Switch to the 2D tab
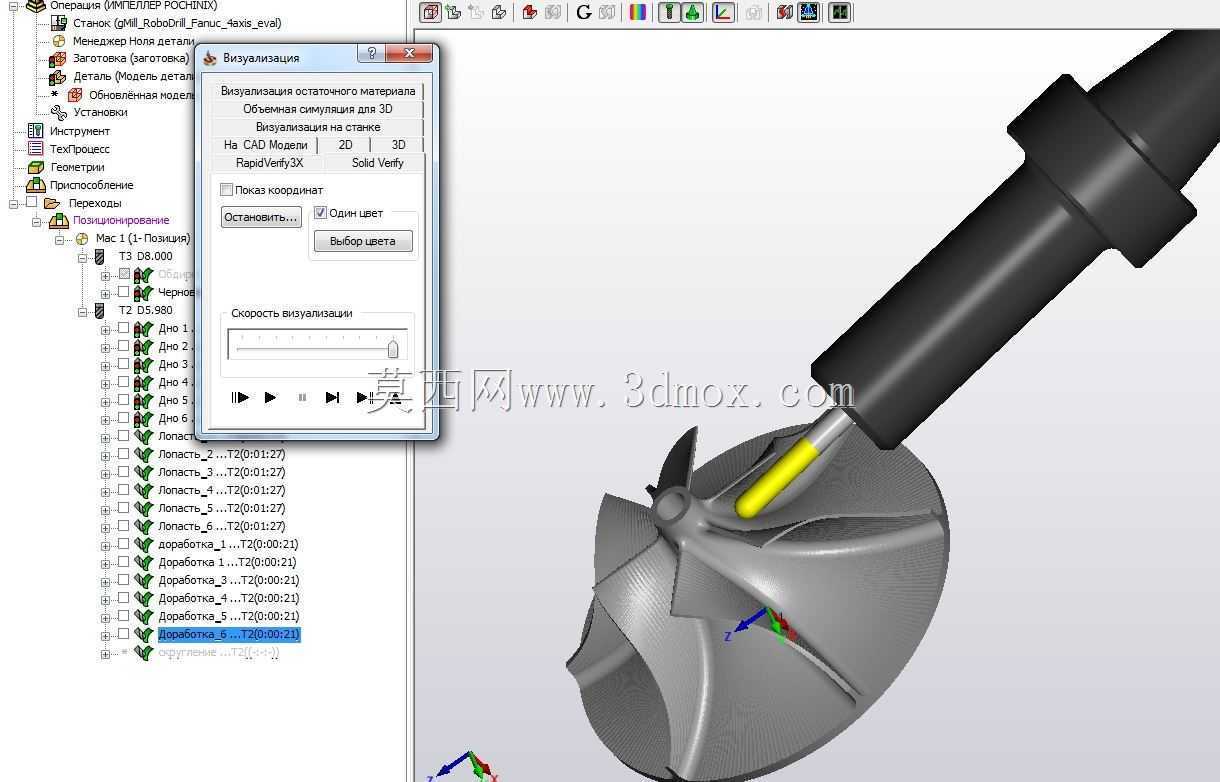 click(345, 145)
